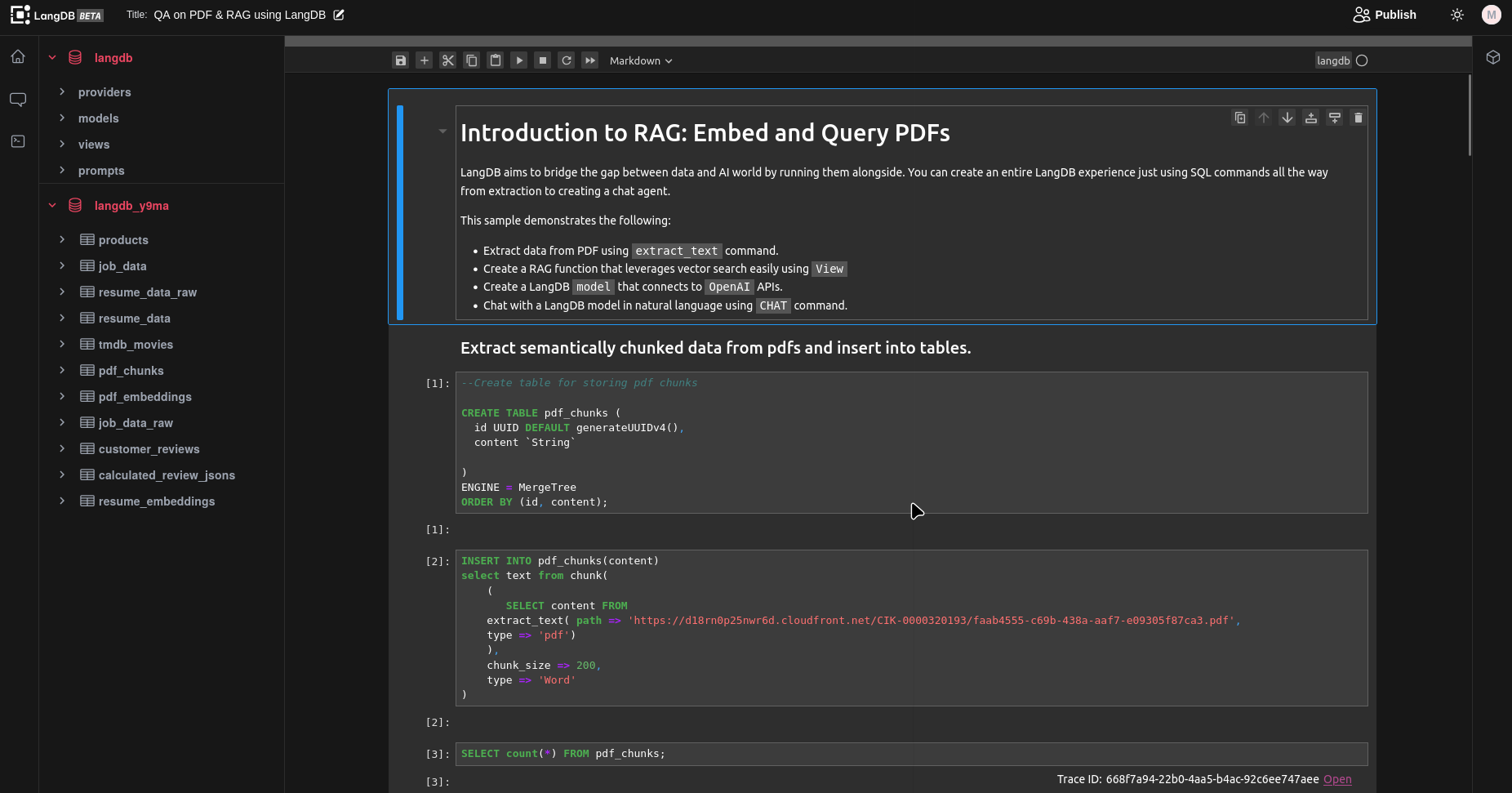The image size is (1512, 793).
Task: Open the cube icon in the right sidebar
Action: (x=1493, y=57)
